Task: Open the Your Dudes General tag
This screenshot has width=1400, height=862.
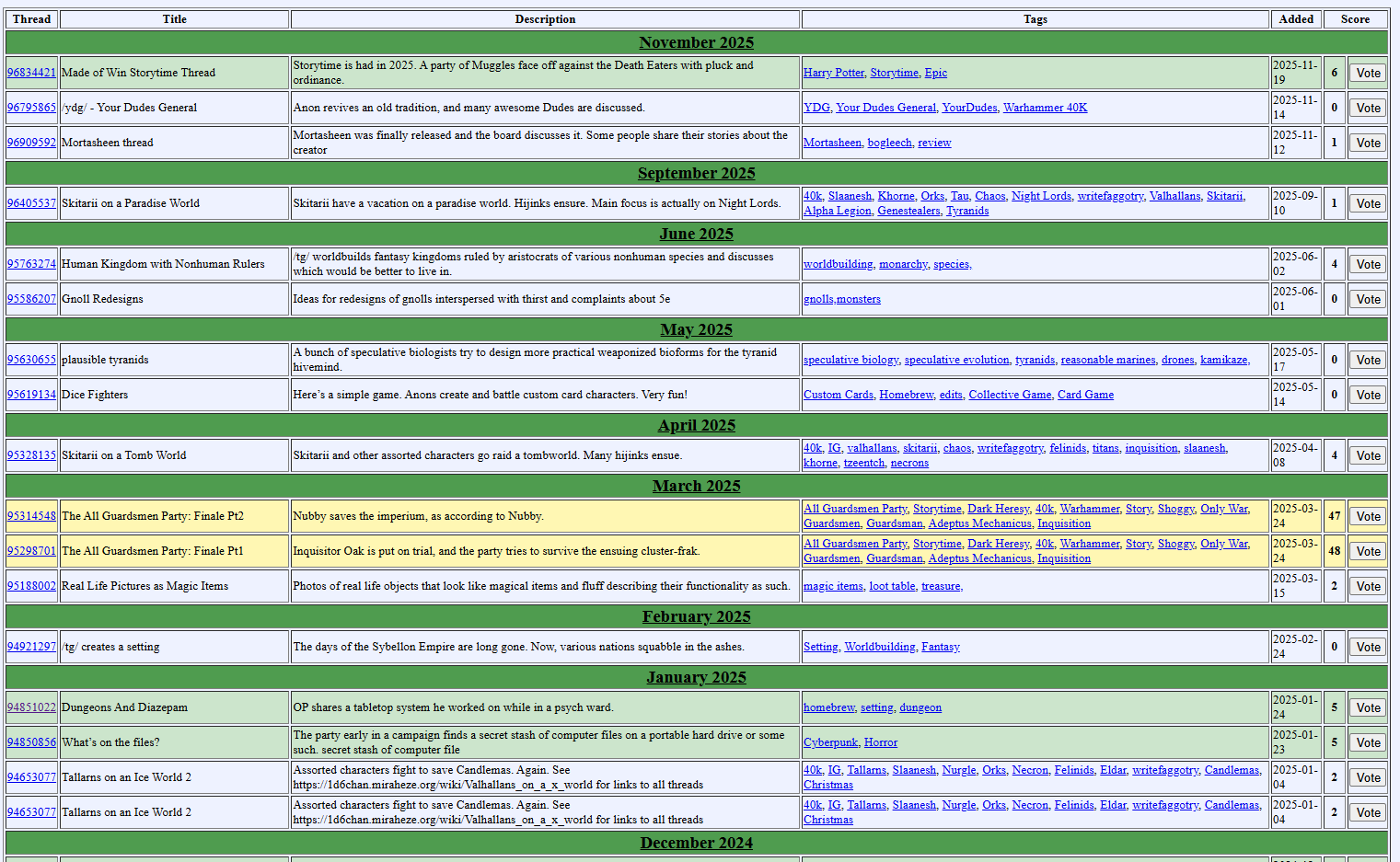Action: 885,108
